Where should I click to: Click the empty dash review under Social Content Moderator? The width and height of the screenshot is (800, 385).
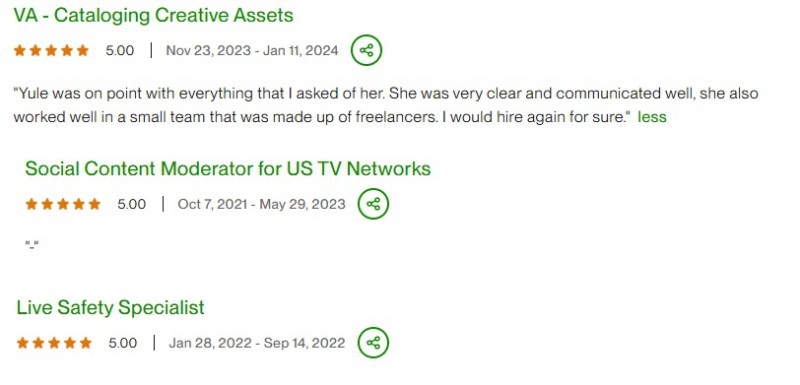pyautogui.click(x=32, y=245)
